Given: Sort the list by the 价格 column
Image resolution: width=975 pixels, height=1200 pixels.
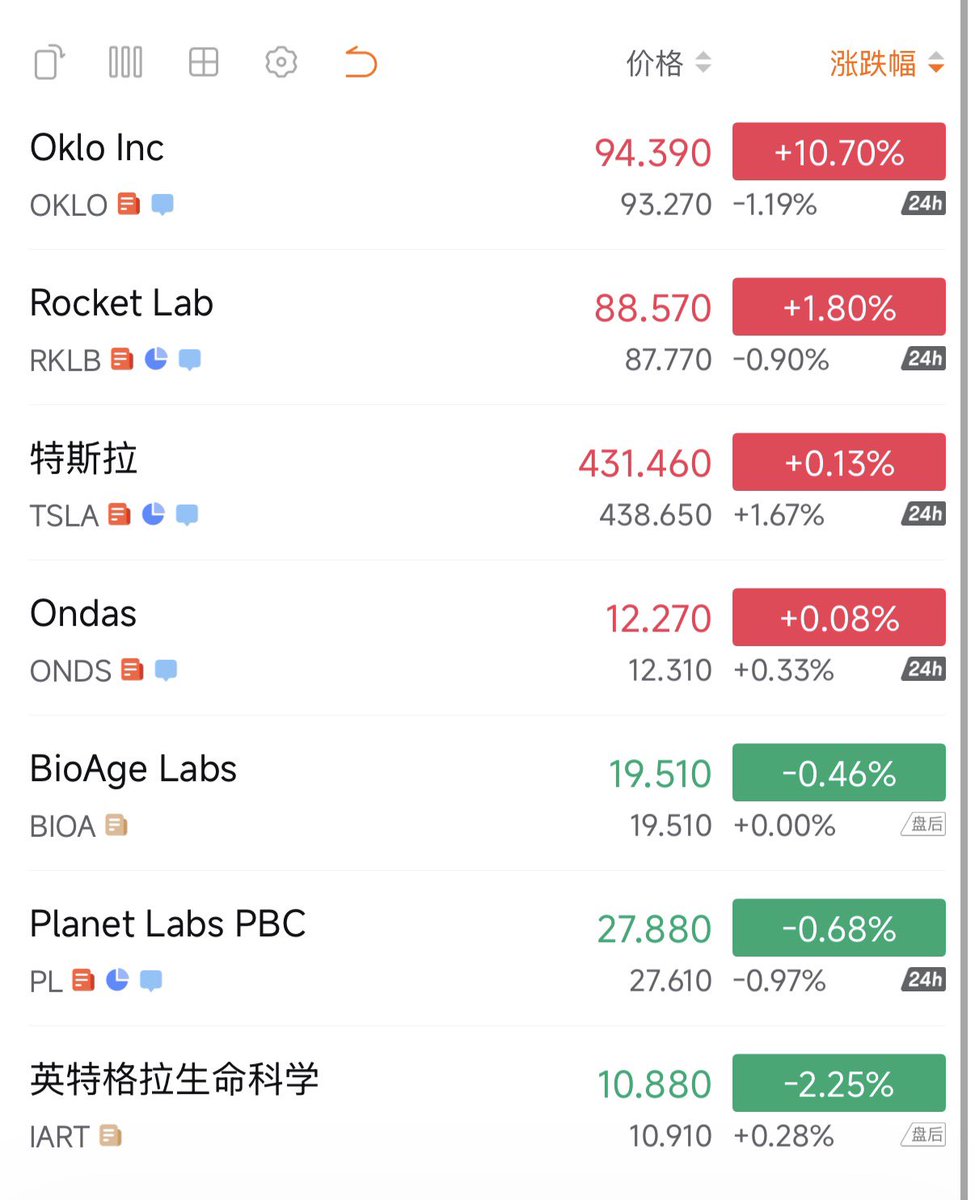Looking at the screenshot, I should pyautogui.click(x=668, y=63).
